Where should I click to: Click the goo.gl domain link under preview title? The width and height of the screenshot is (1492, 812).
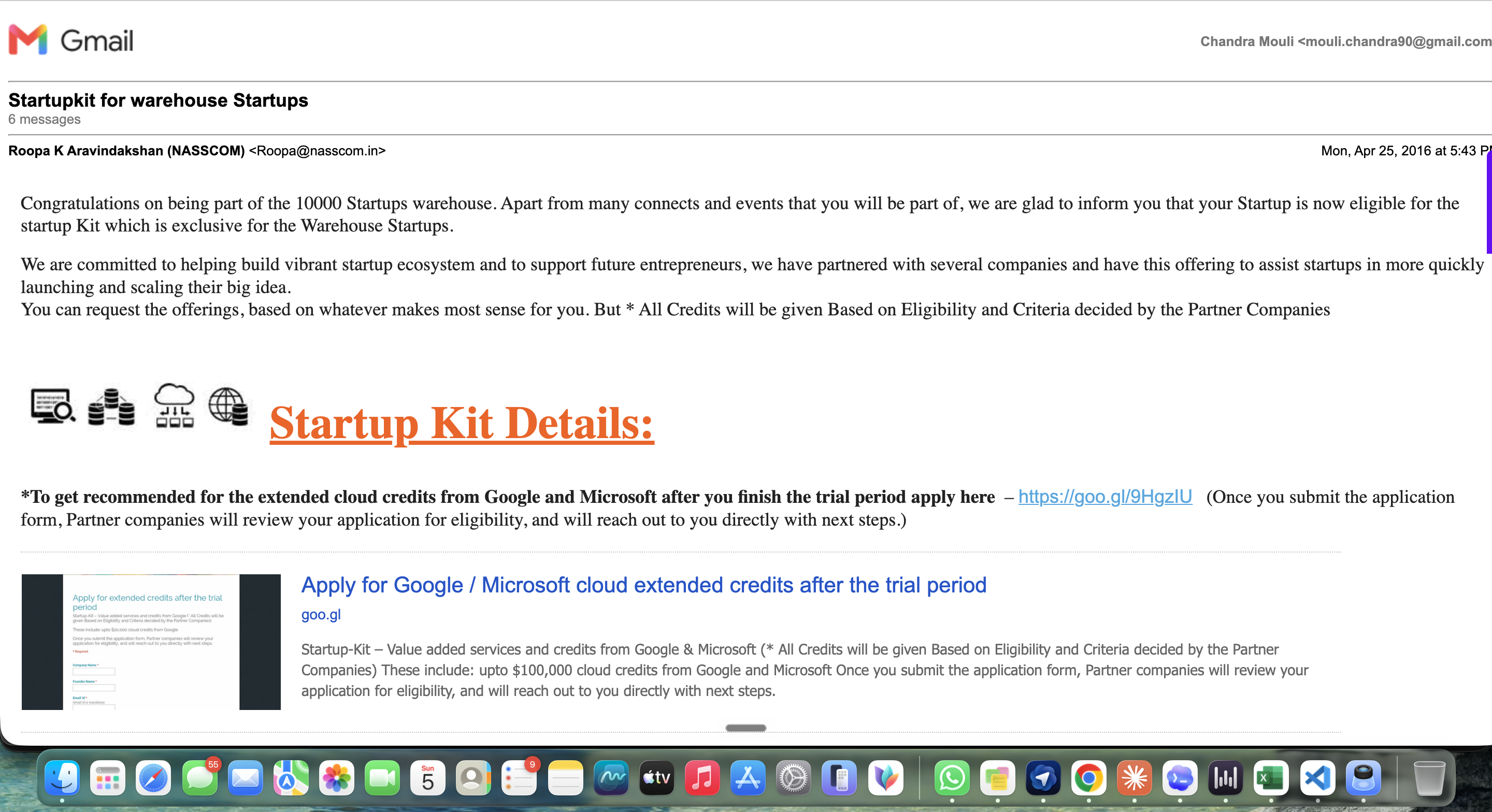tap(321, 615)
